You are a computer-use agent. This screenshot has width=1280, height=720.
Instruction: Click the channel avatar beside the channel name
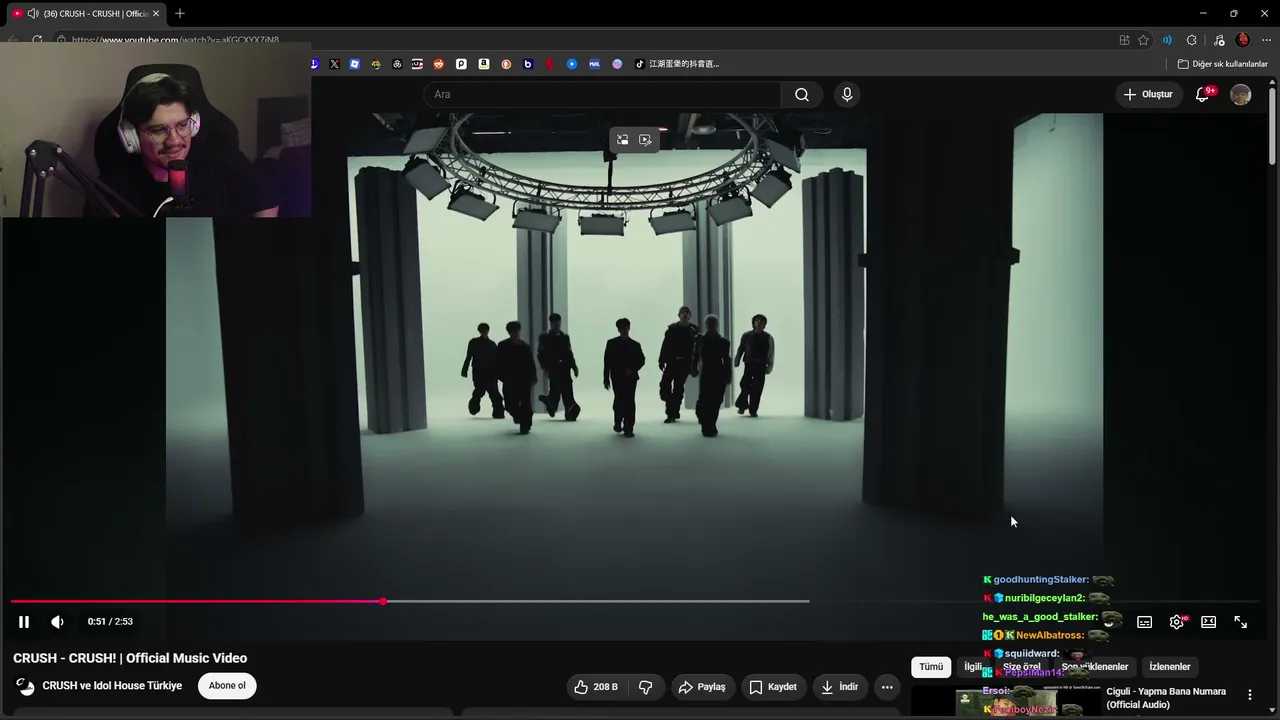pyautogui.click(x=26, y=686)
